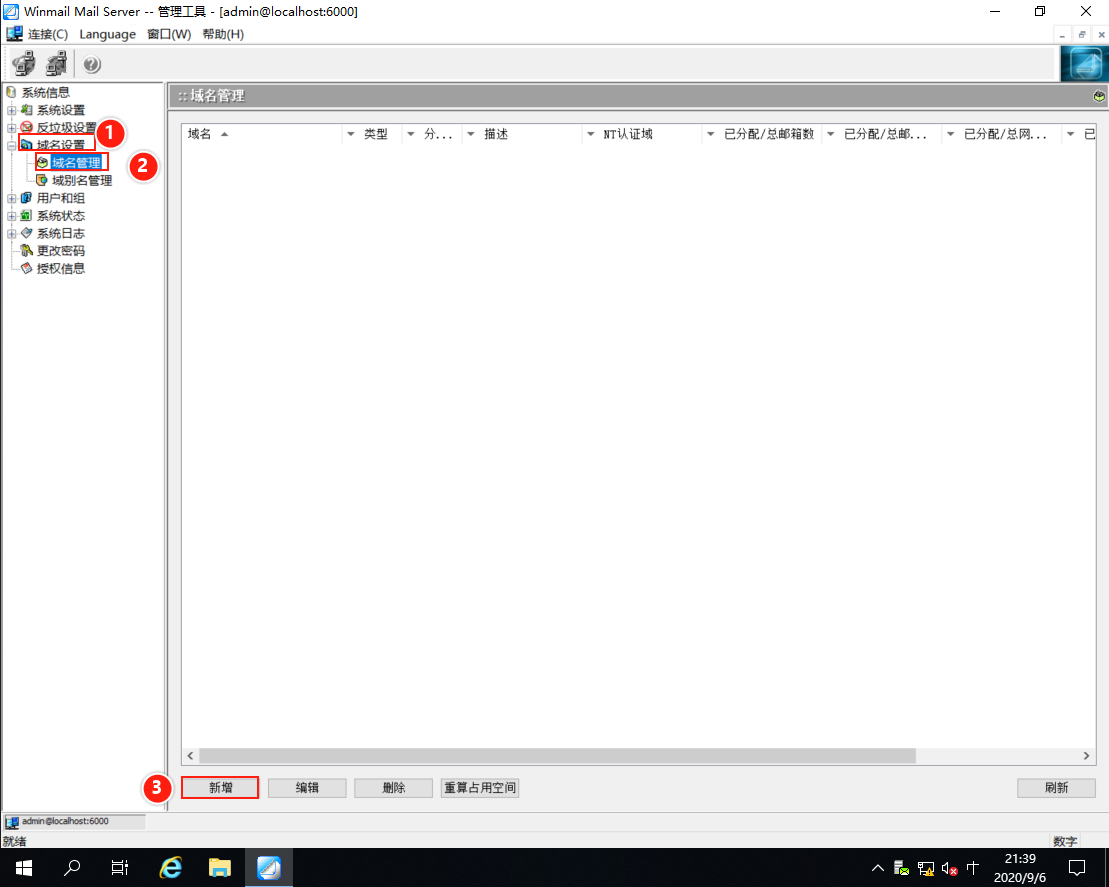Open the Windows Start menu
The image size is (1109, 887).
[x=24, y=867]
